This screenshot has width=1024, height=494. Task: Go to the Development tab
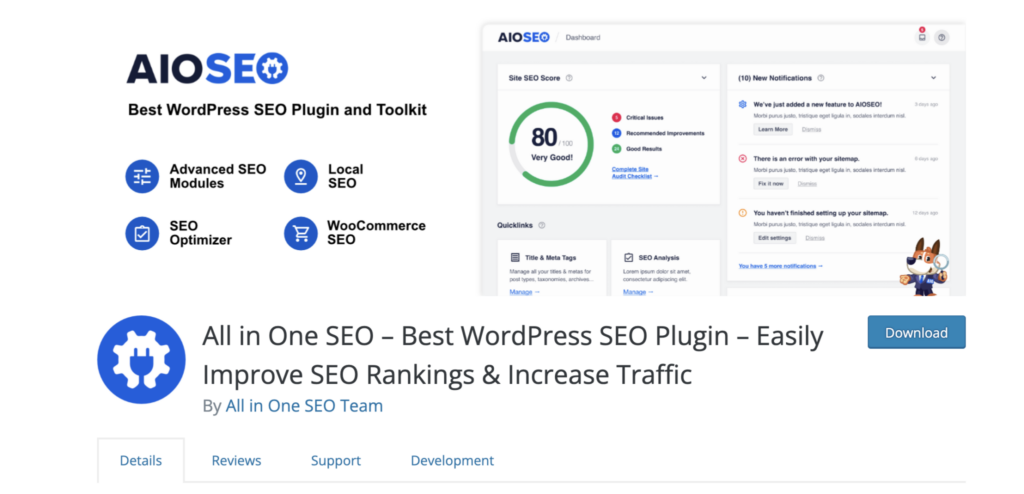(452, 461)
